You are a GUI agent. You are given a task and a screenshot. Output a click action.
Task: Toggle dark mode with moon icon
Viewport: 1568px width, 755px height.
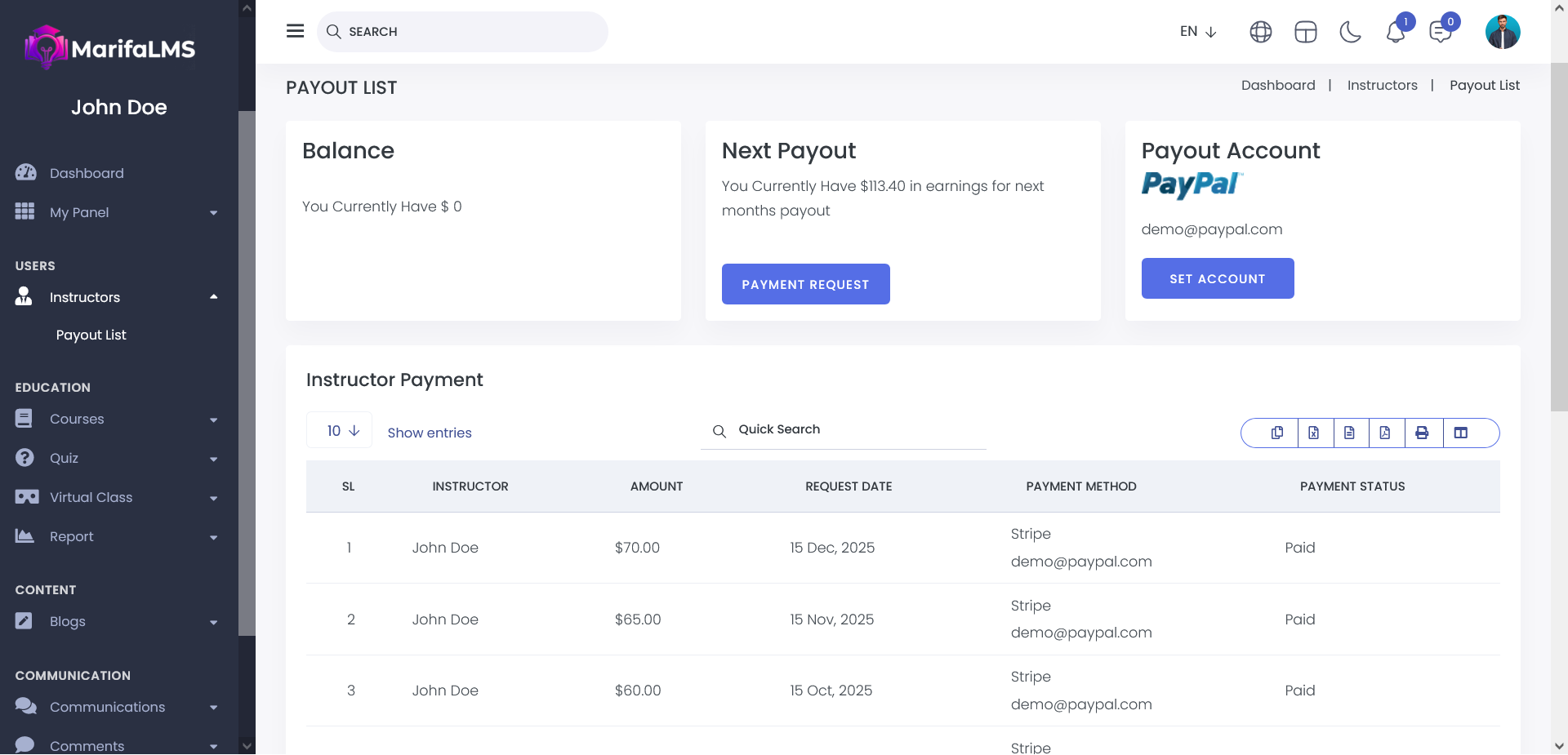(1351, 32)
